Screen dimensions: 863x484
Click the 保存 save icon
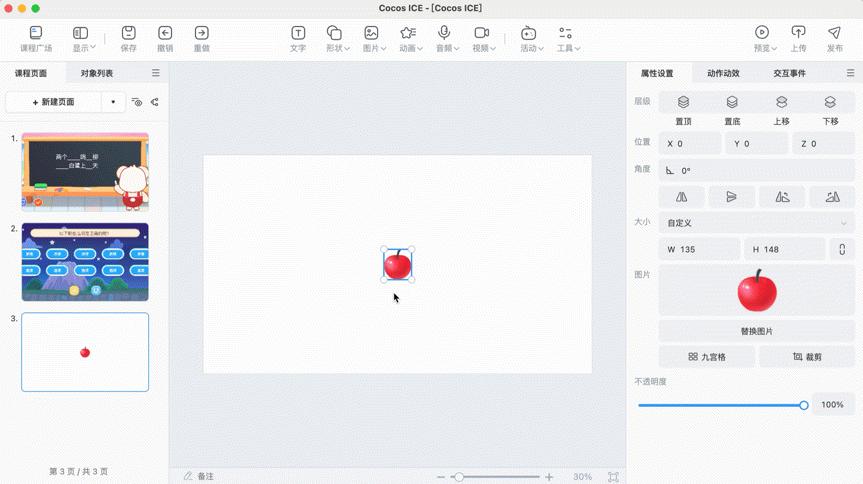[x=128, y=33]
